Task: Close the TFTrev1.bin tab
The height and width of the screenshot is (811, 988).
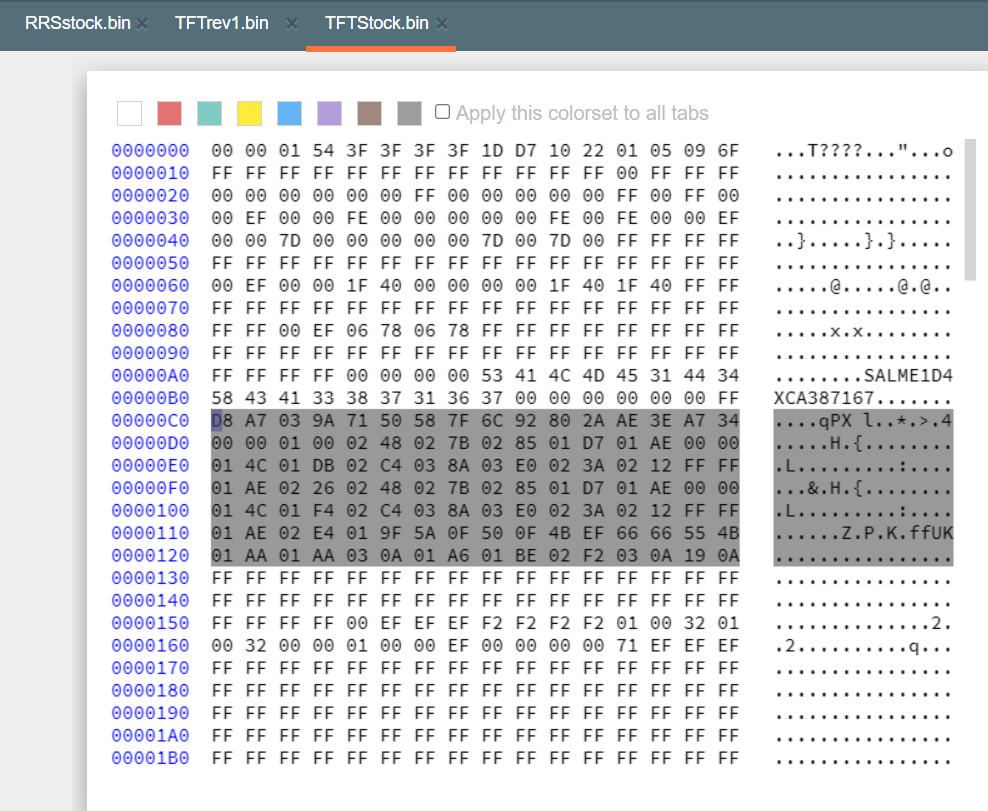Action: point(291,25)
